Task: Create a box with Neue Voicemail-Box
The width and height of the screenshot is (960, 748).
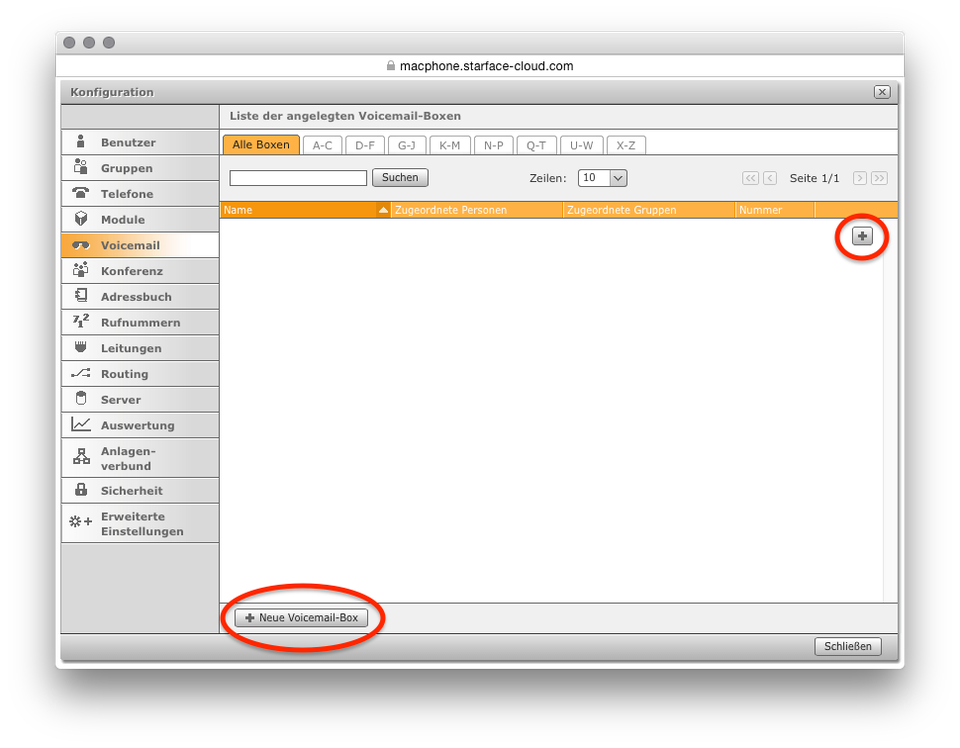Action: [300, 618]
